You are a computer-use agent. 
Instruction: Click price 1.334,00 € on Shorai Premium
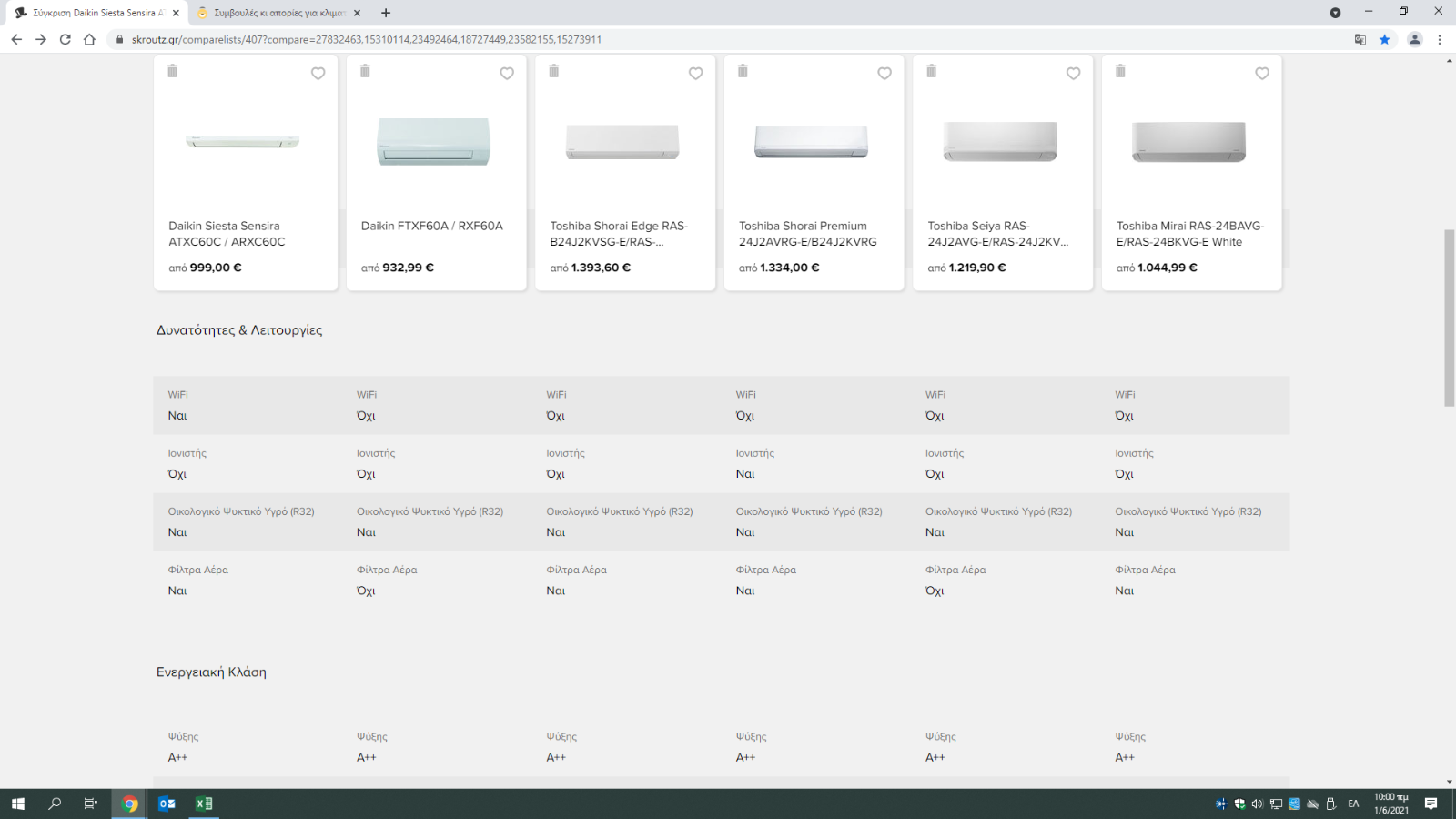click(790, 268)
